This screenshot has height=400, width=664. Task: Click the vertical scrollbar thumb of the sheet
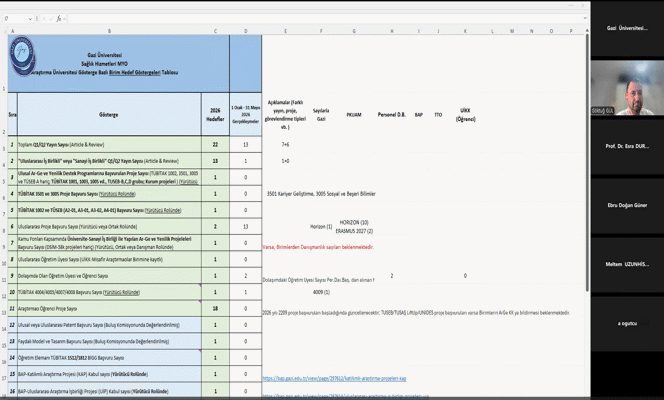click(x=587, y=163)
